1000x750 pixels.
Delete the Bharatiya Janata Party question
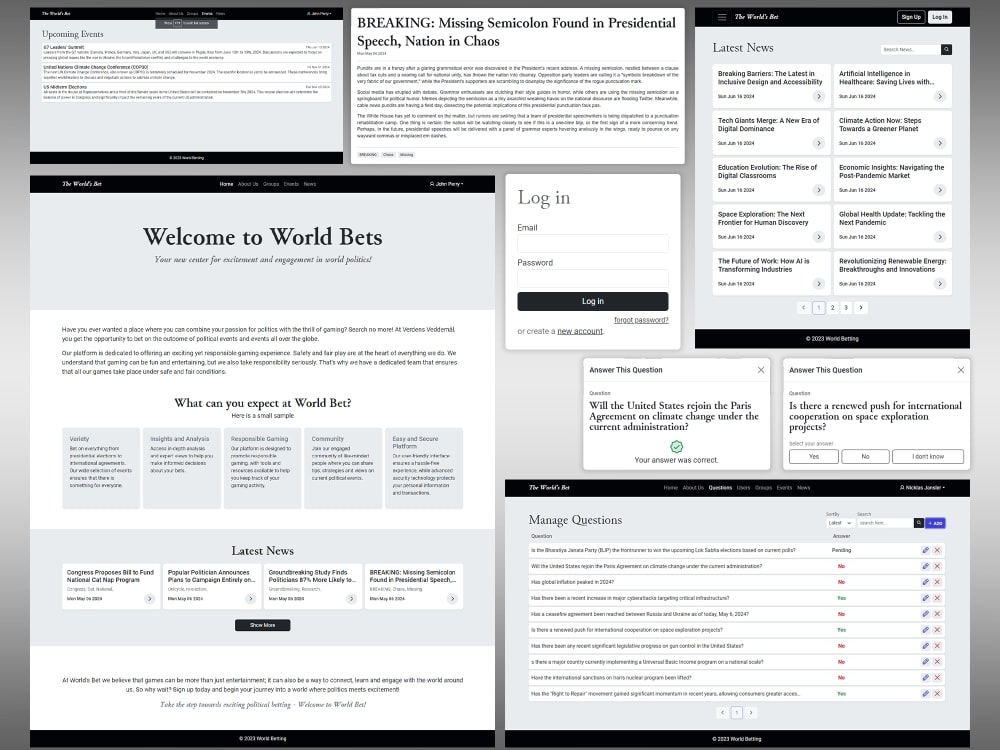[937, 550]
